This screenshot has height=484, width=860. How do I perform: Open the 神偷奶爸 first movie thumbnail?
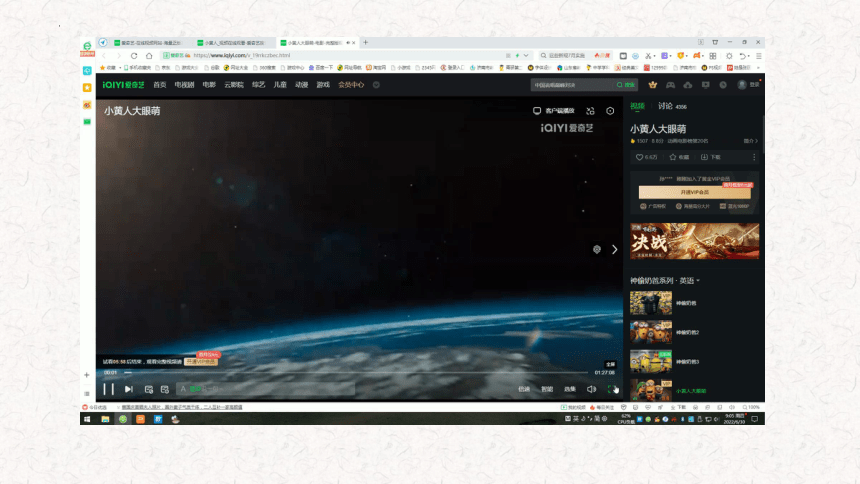point(651,303)
